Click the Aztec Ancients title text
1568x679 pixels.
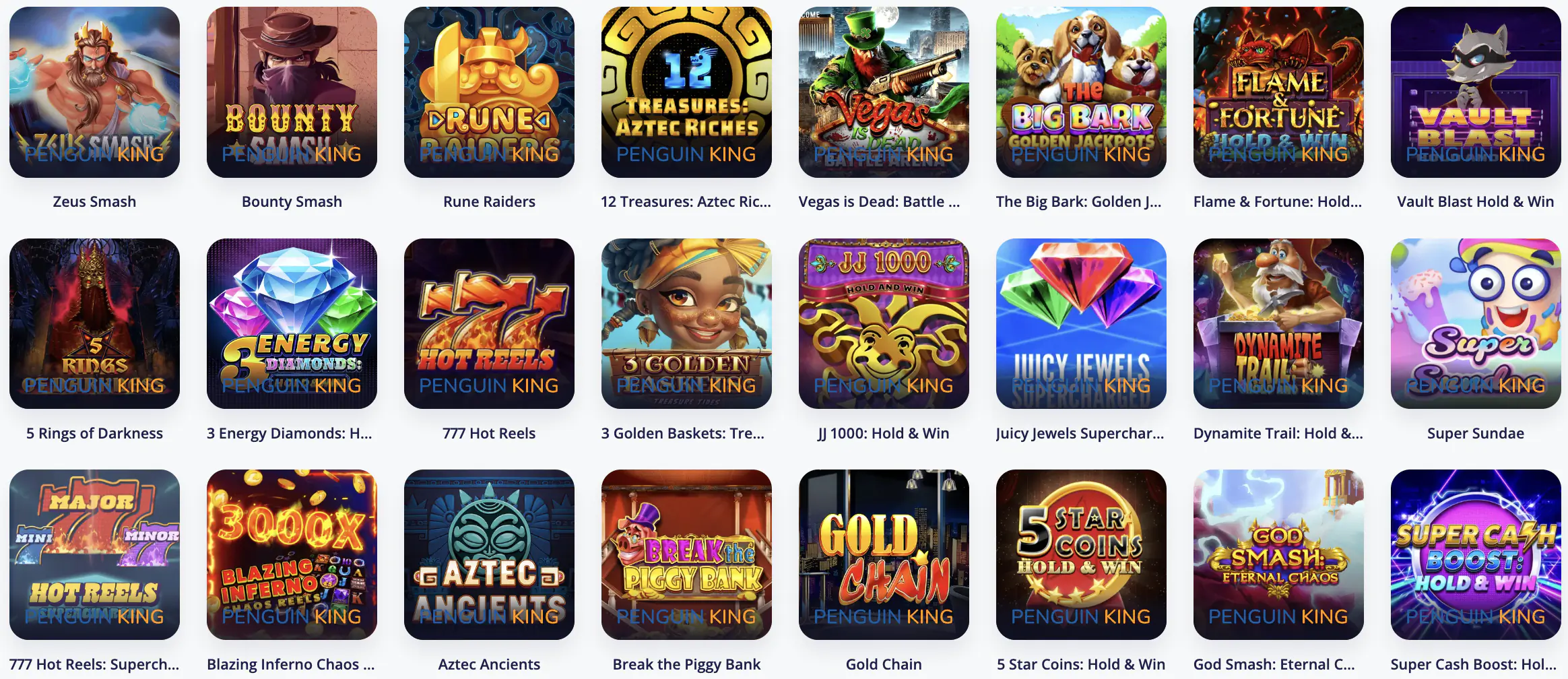click(x=489, y=664)
